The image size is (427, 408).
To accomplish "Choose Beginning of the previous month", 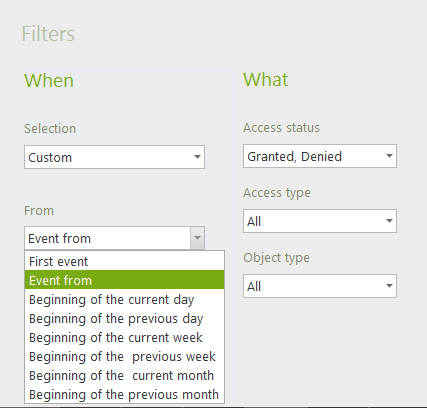I will tap(124, 394).
